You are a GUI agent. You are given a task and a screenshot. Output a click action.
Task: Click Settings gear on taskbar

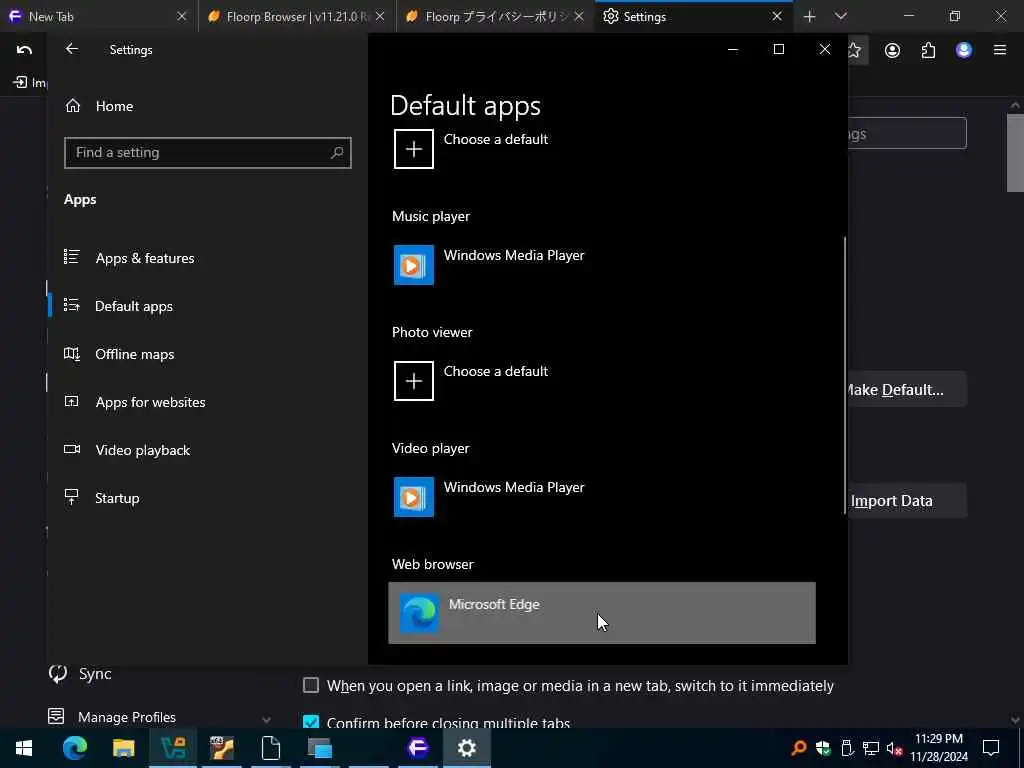[466, 748]
